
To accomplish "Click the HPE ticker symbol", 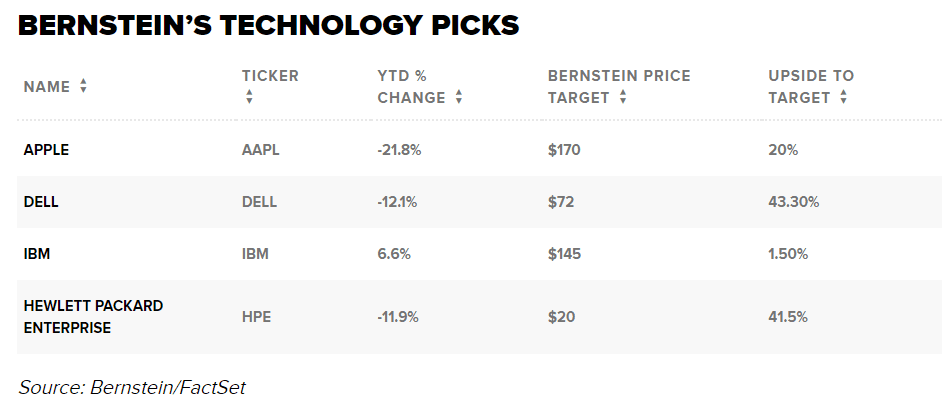I will 256,317.
